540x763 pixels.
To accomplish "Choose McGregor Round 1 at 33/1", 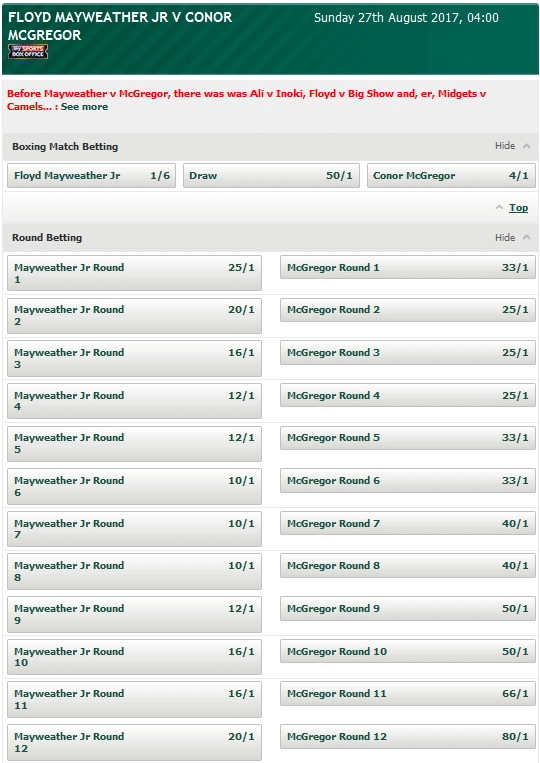I will (x=408, y=267).
